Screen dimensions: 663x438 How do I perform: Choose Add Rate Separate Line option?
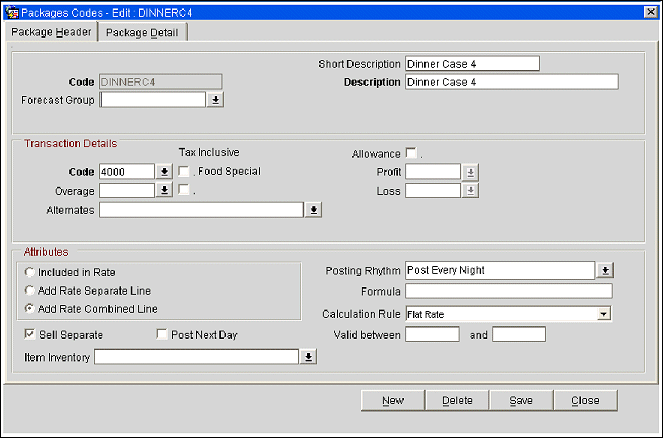click(30, 290)
